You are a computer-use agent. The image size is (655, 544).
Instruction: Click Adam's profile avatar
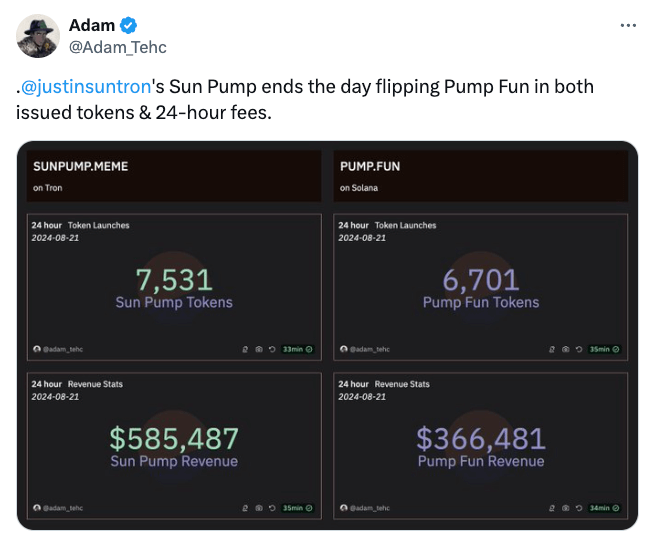(x=38, y=36)
